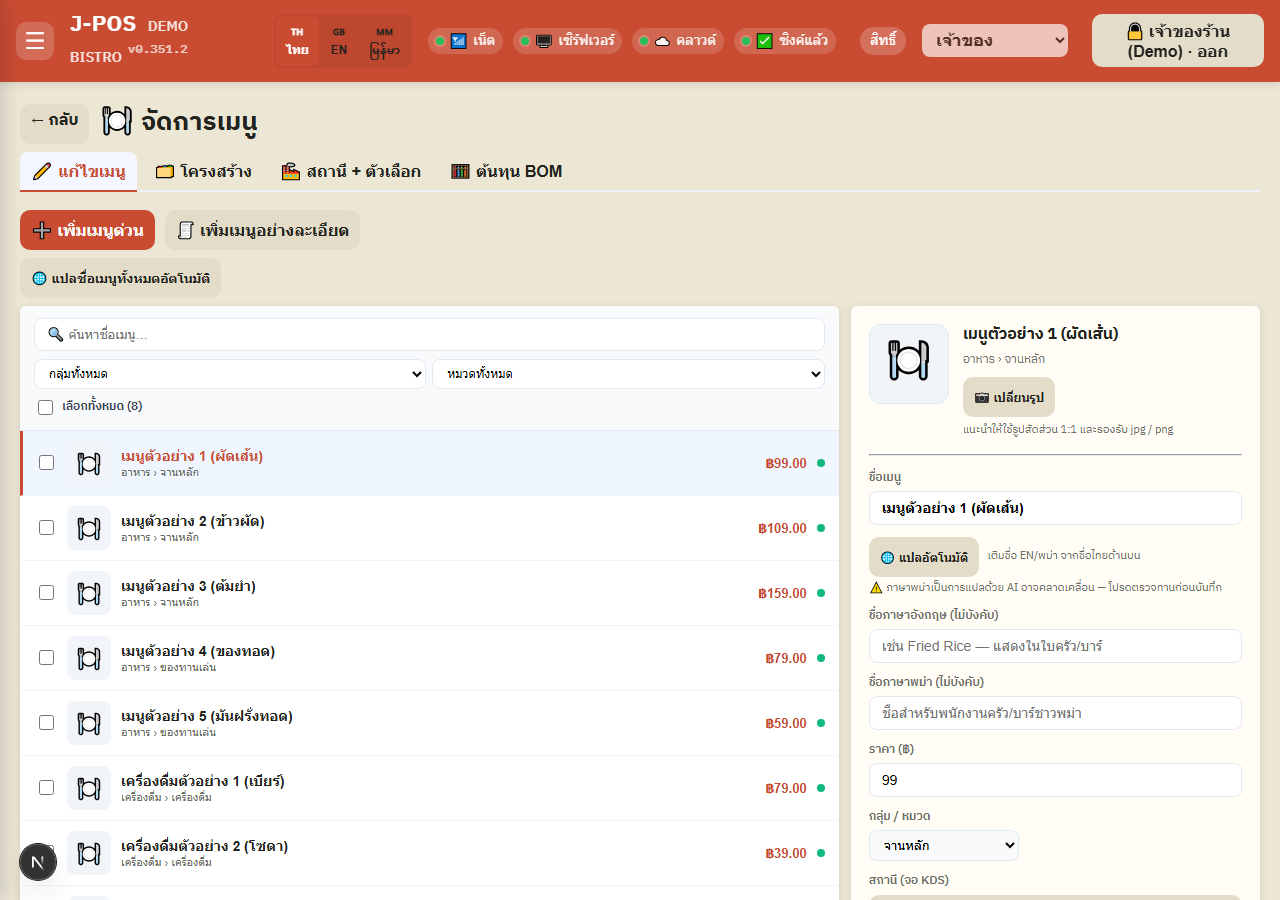Click the cloud status indicator คลาวด์
The image size is (1280, 900).
click(x=678, y=41)
